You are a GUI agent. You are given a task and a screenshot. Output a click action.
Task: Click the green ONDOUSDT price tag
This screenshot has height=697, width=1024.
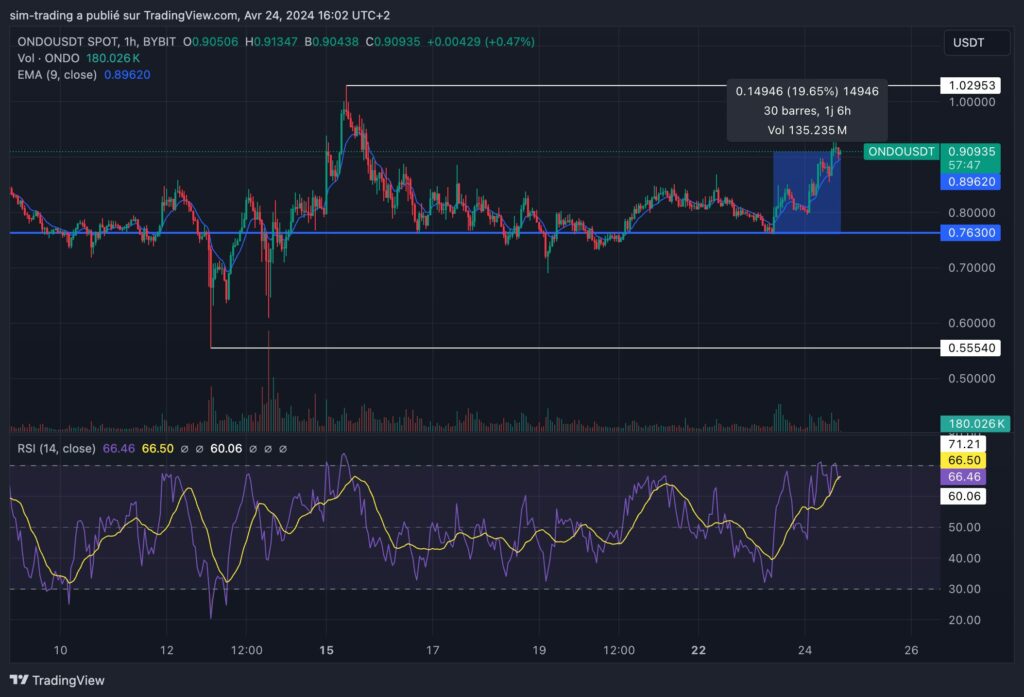tap(900, 152)
